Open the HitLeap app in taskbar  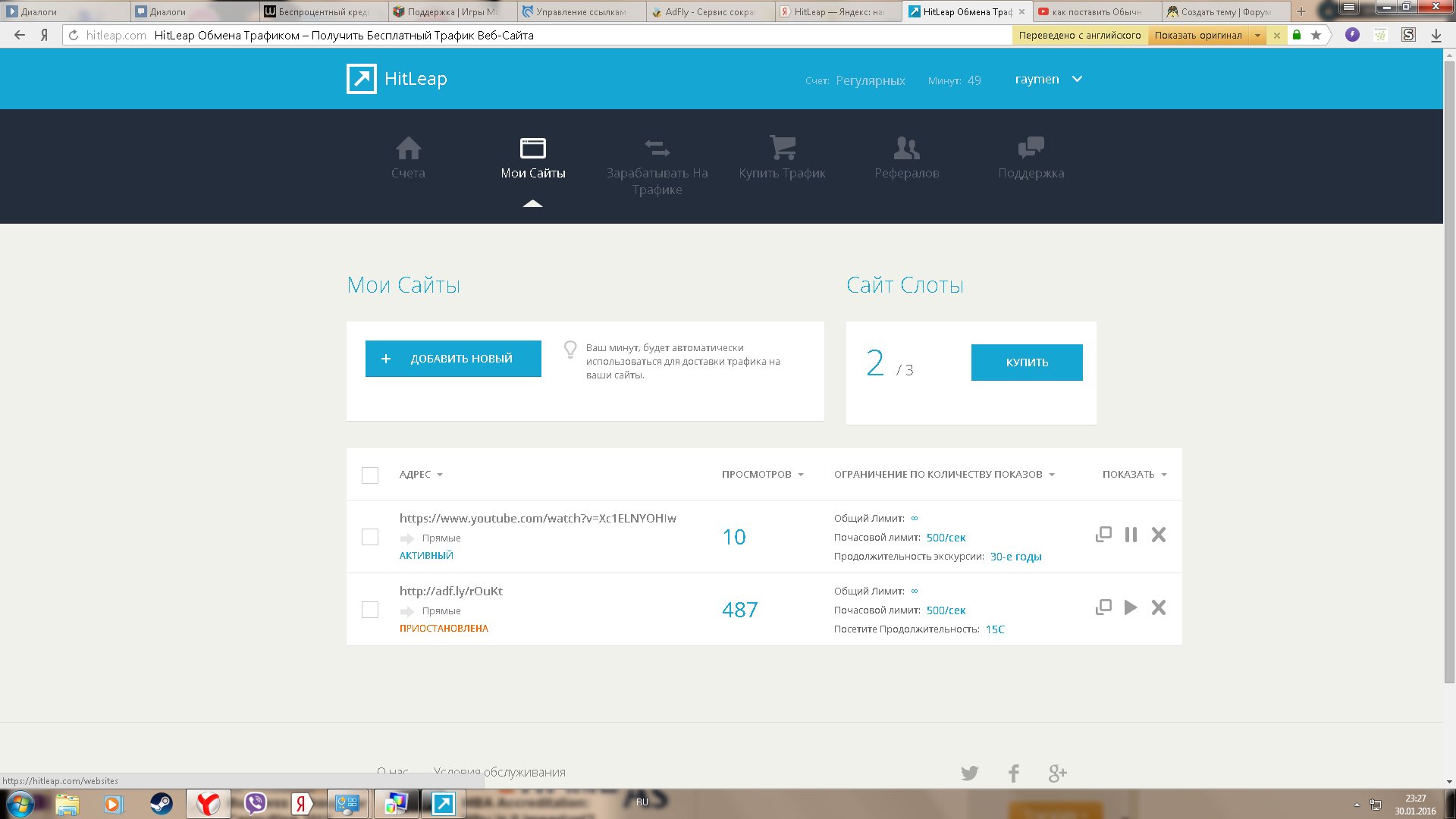[x=443, y=804]
